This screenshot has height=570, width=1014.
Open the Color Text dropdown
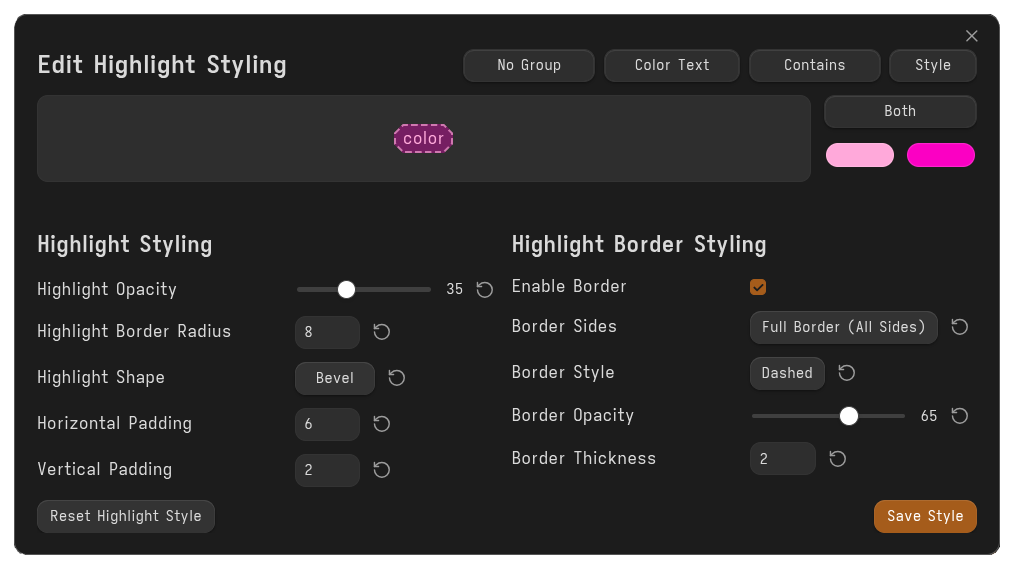pos(672,65)
